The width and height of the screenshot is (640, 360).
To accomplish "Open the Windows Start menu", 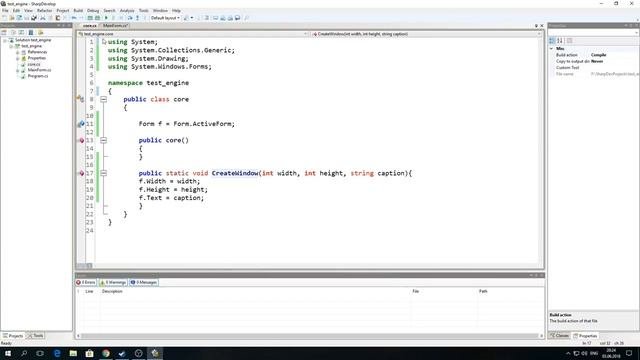I will pyautogui.click(x=8, y=353).
